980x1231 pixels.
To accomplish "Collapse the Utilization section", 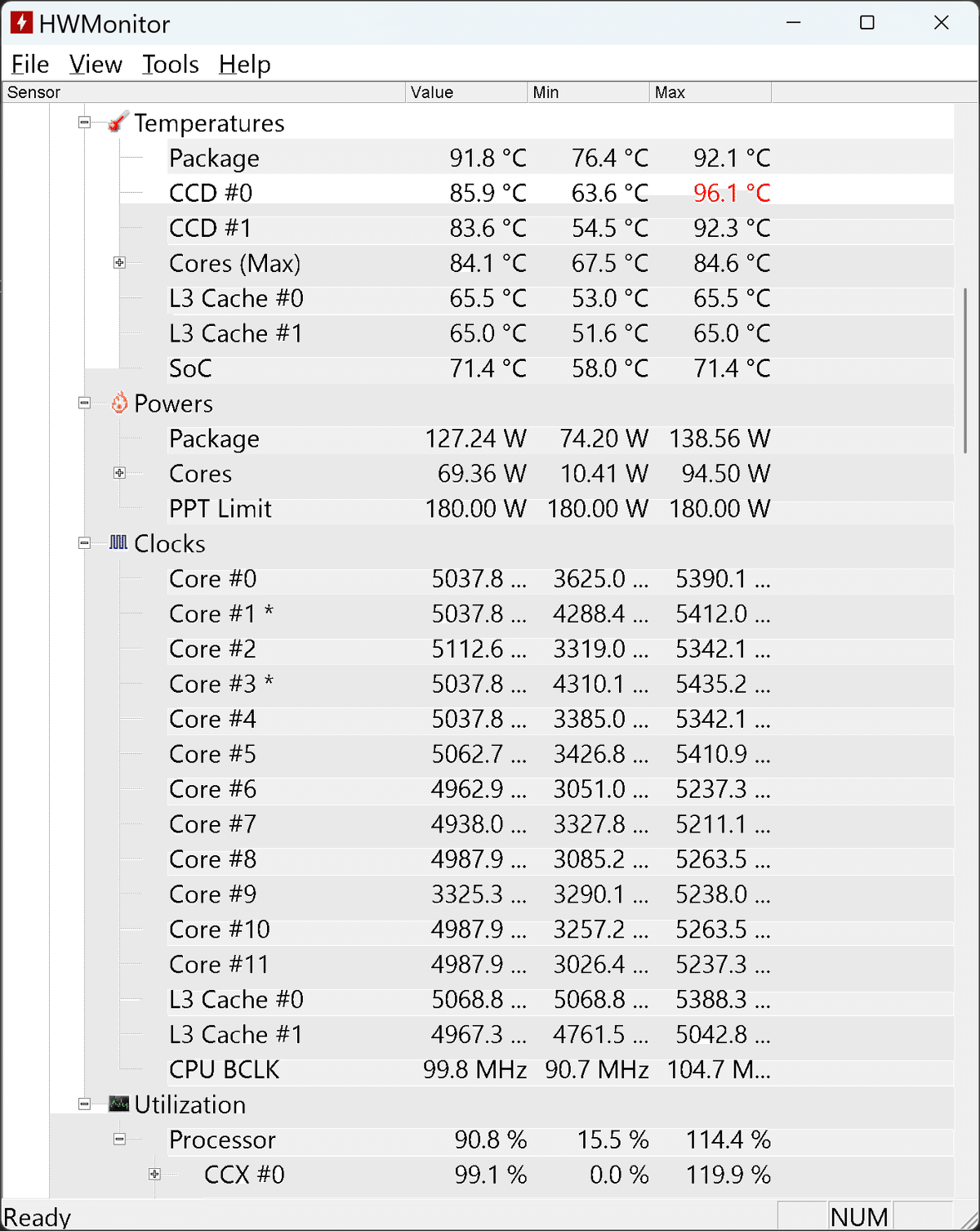I will click(x=84, y=1104).
